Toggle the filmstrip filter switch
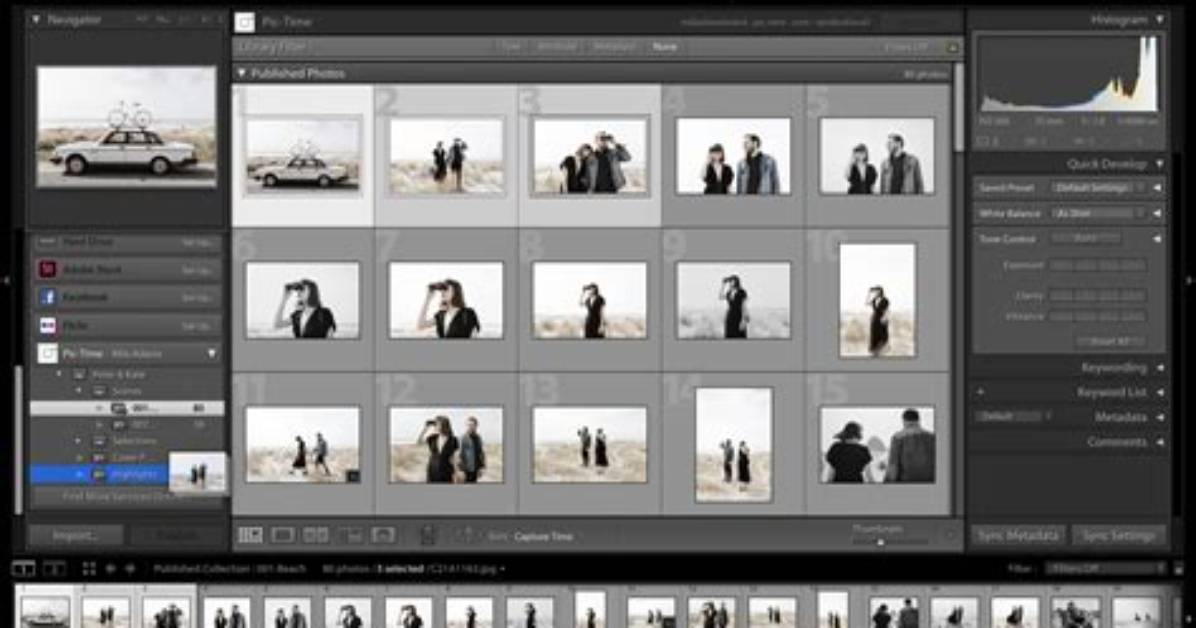Image resolution: width=1196 pixels, height=628 pixels. pos(1179,568)
